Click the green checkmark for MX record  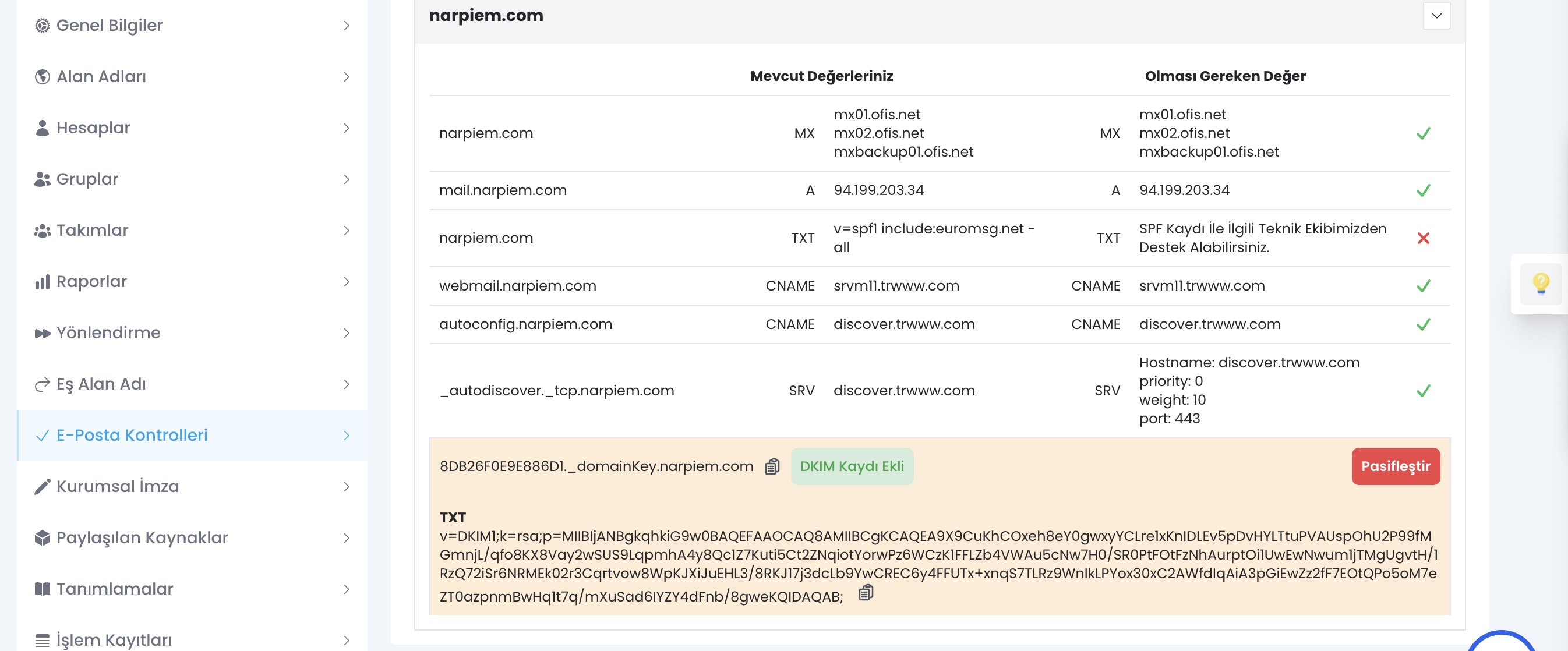[x=1423, y=133]
